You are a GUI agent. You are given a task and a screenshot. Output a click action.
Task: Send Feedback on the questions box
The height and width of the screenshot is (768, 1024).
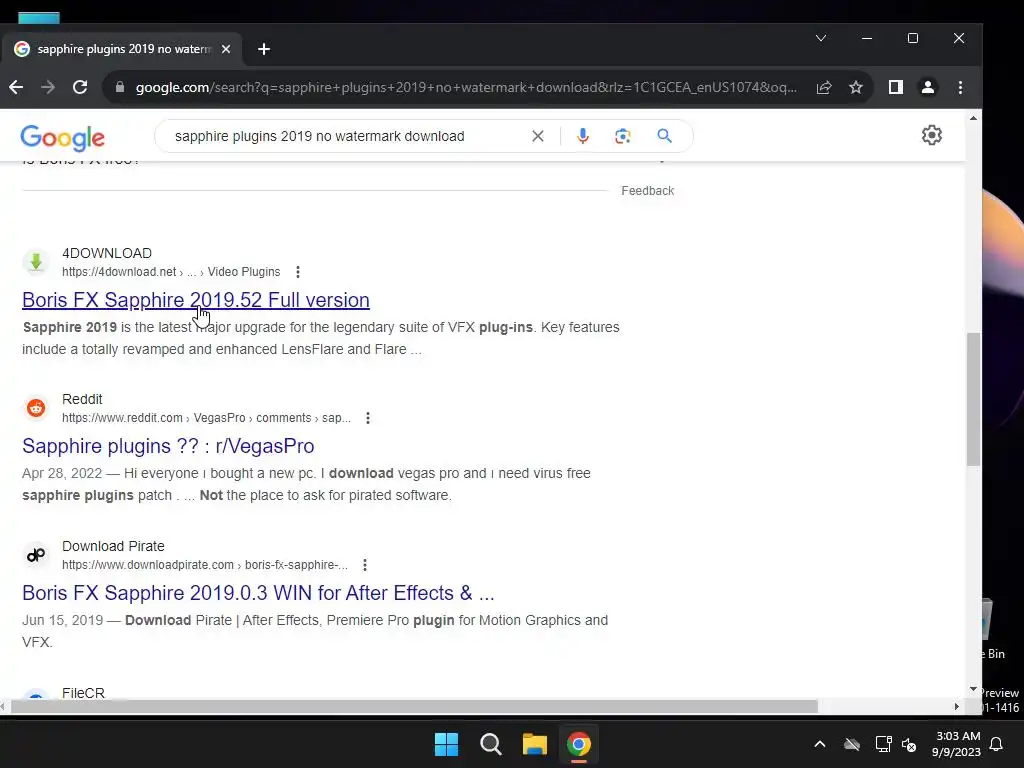pyautogui.click(x=647, y=191)
